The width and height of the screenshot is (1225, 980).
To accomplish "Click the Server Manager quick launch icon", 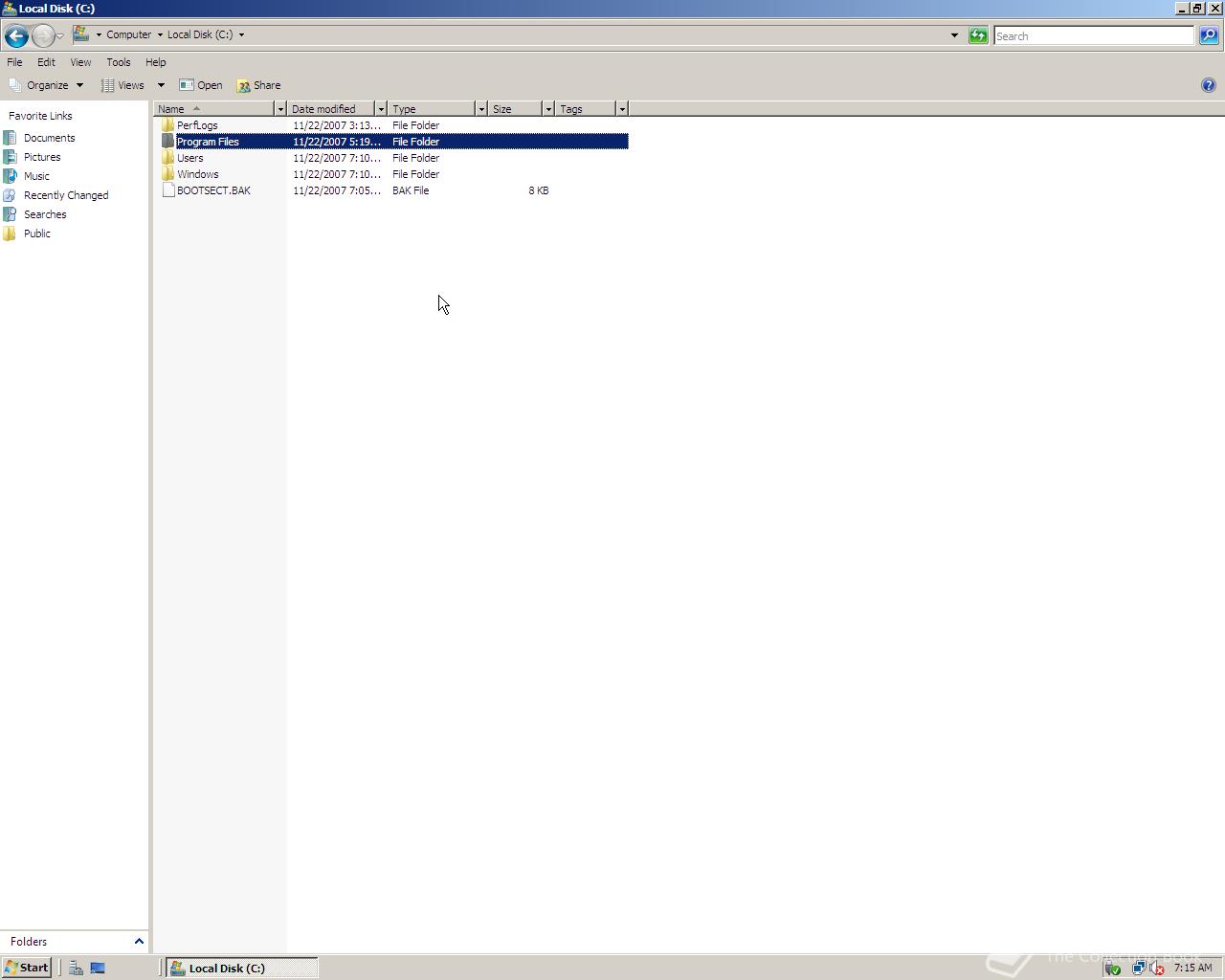I will (76, 968).
